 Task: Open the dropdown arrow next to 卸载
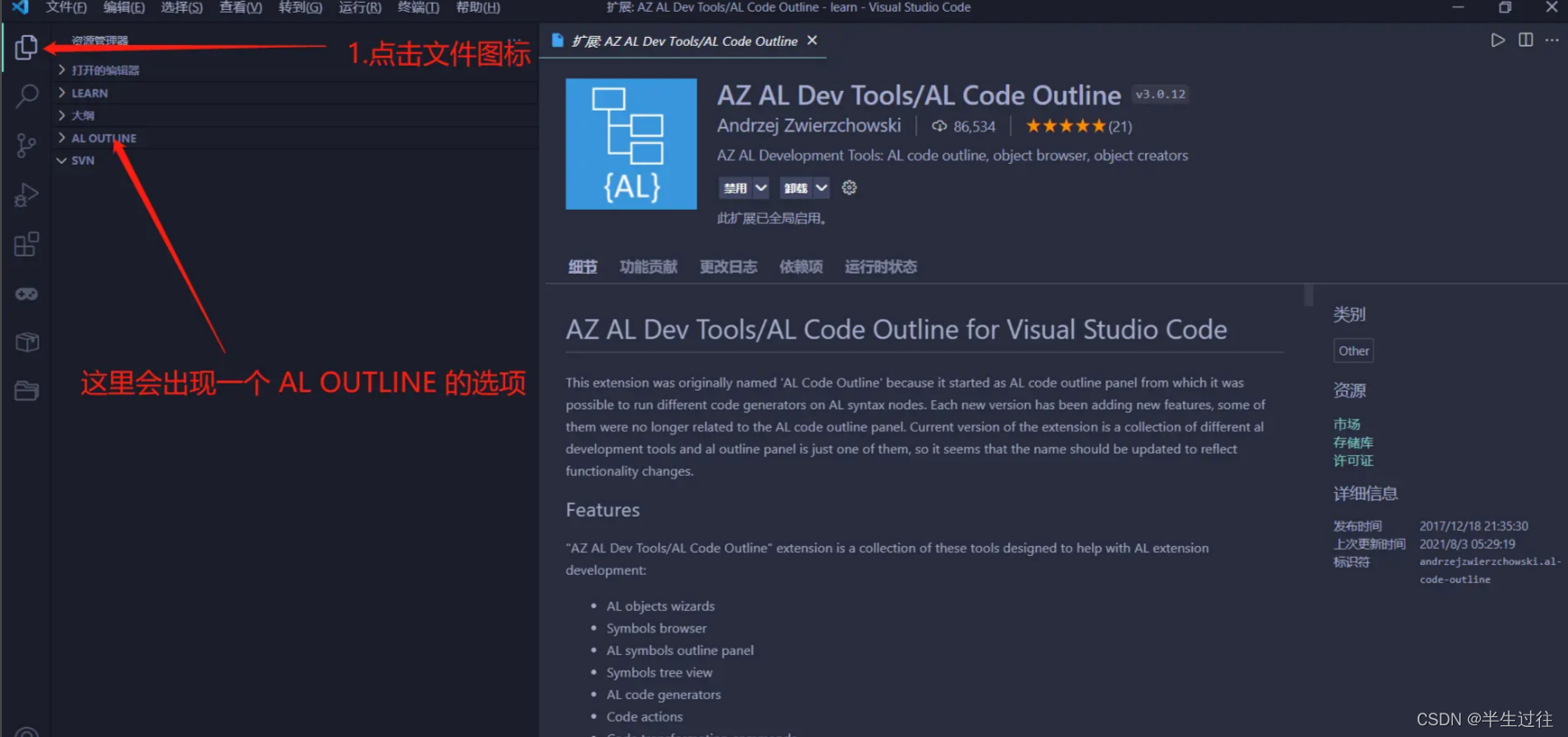coord(821,187)
